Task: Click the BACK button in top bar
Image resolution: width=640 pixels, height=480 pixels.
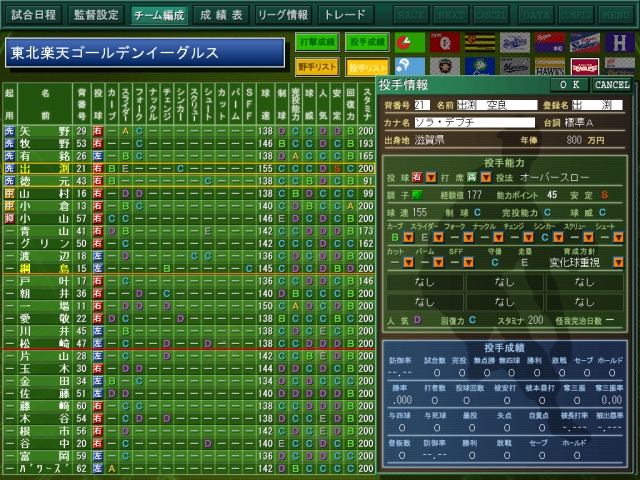Action: 411,15
